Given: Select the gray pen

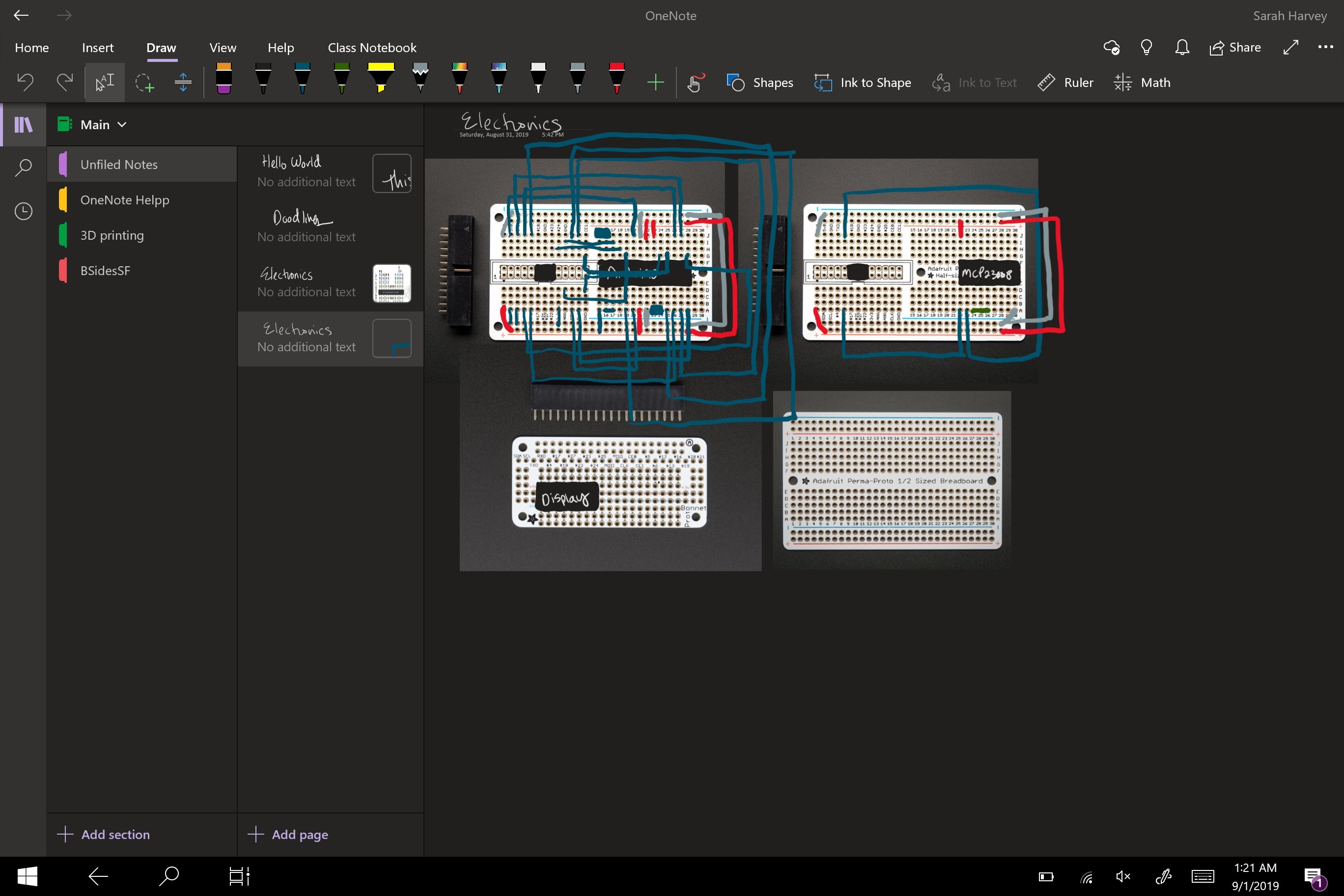Looking at the screenshot, I should point(577,79).
